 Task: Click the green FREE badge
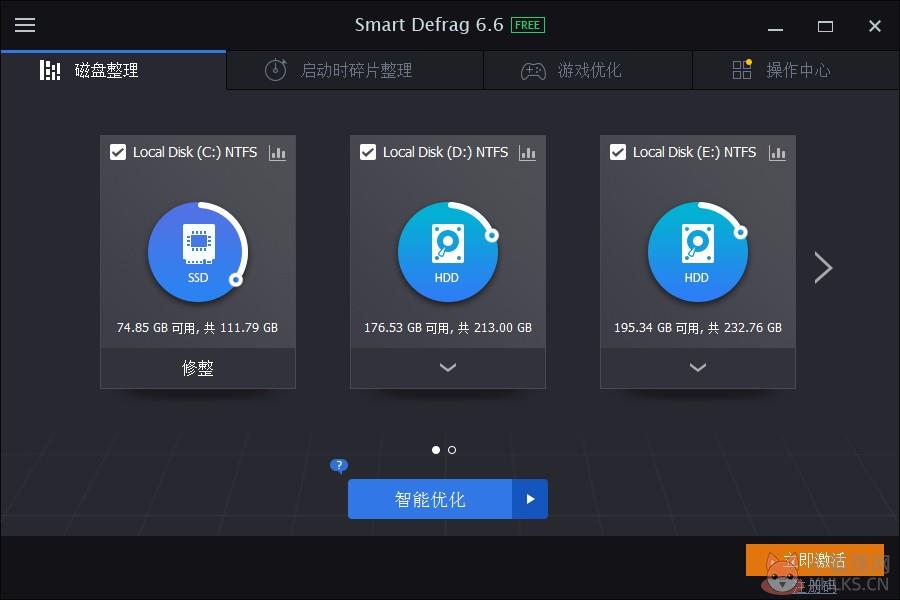[x=527, y=25]
